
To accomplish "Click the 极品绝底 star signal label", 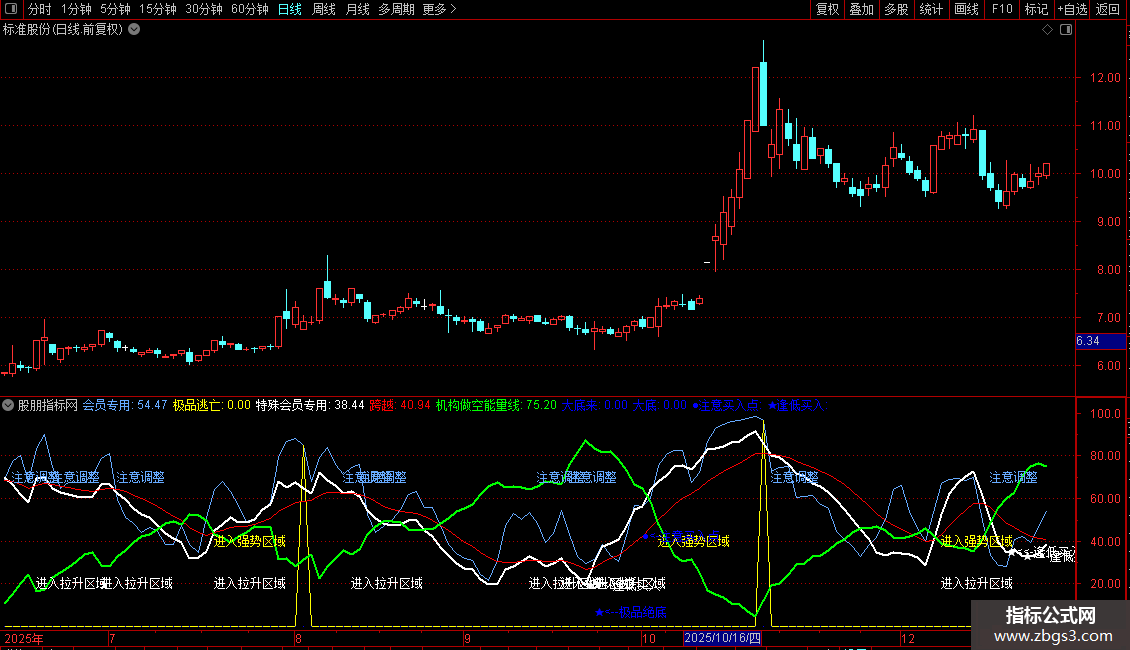I will pyautogui.click(x=631, y=612).
